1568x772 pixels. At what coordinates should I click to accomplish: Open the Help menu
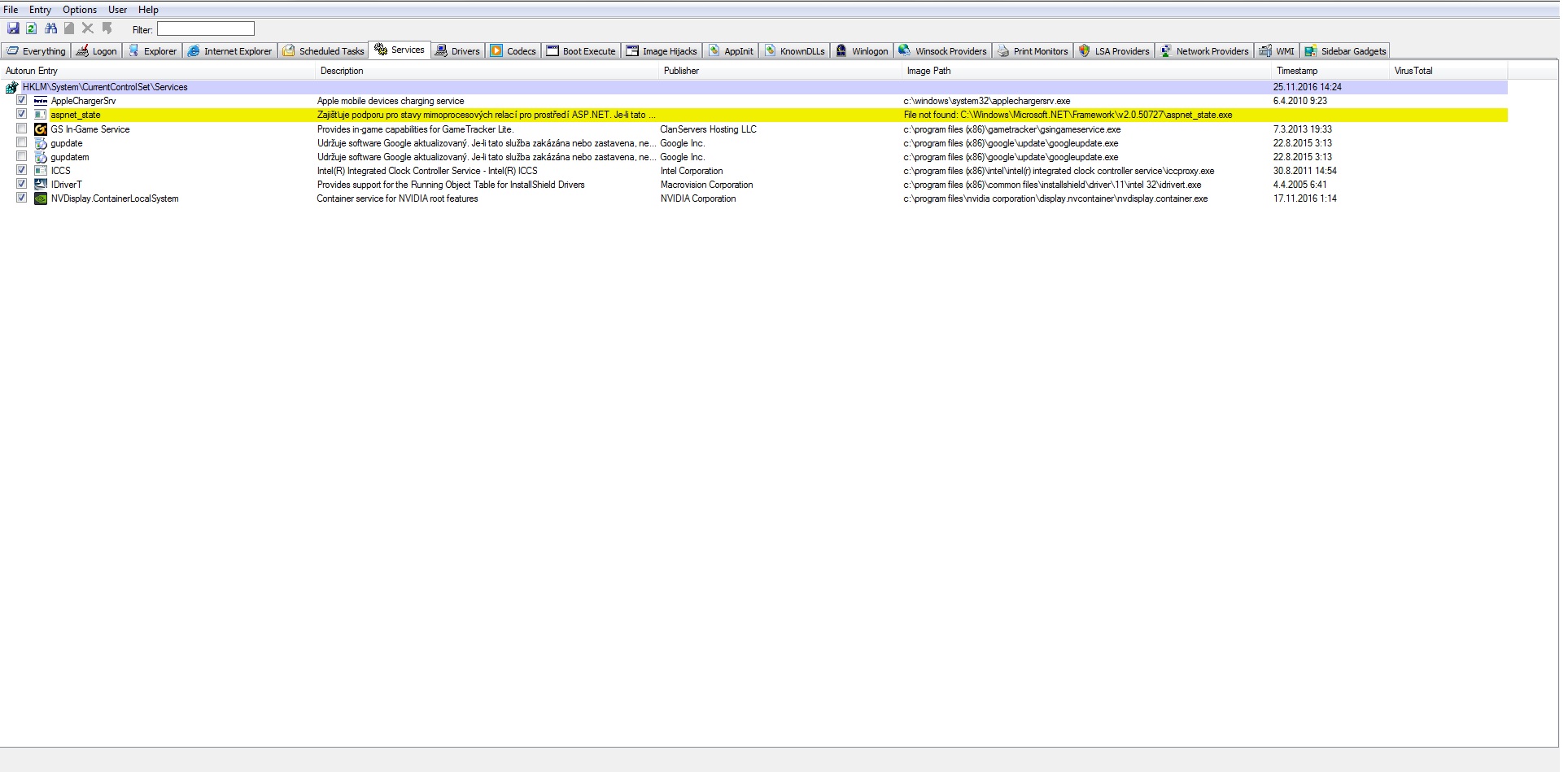coord(148,10)
